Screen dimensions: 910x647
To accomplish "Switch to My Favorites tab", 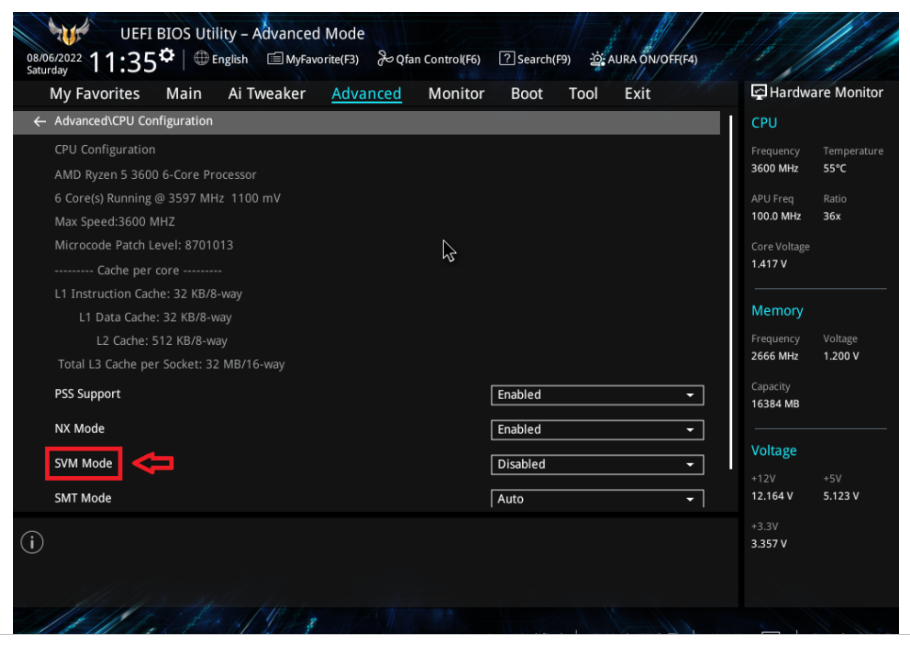I will point(95,93).
